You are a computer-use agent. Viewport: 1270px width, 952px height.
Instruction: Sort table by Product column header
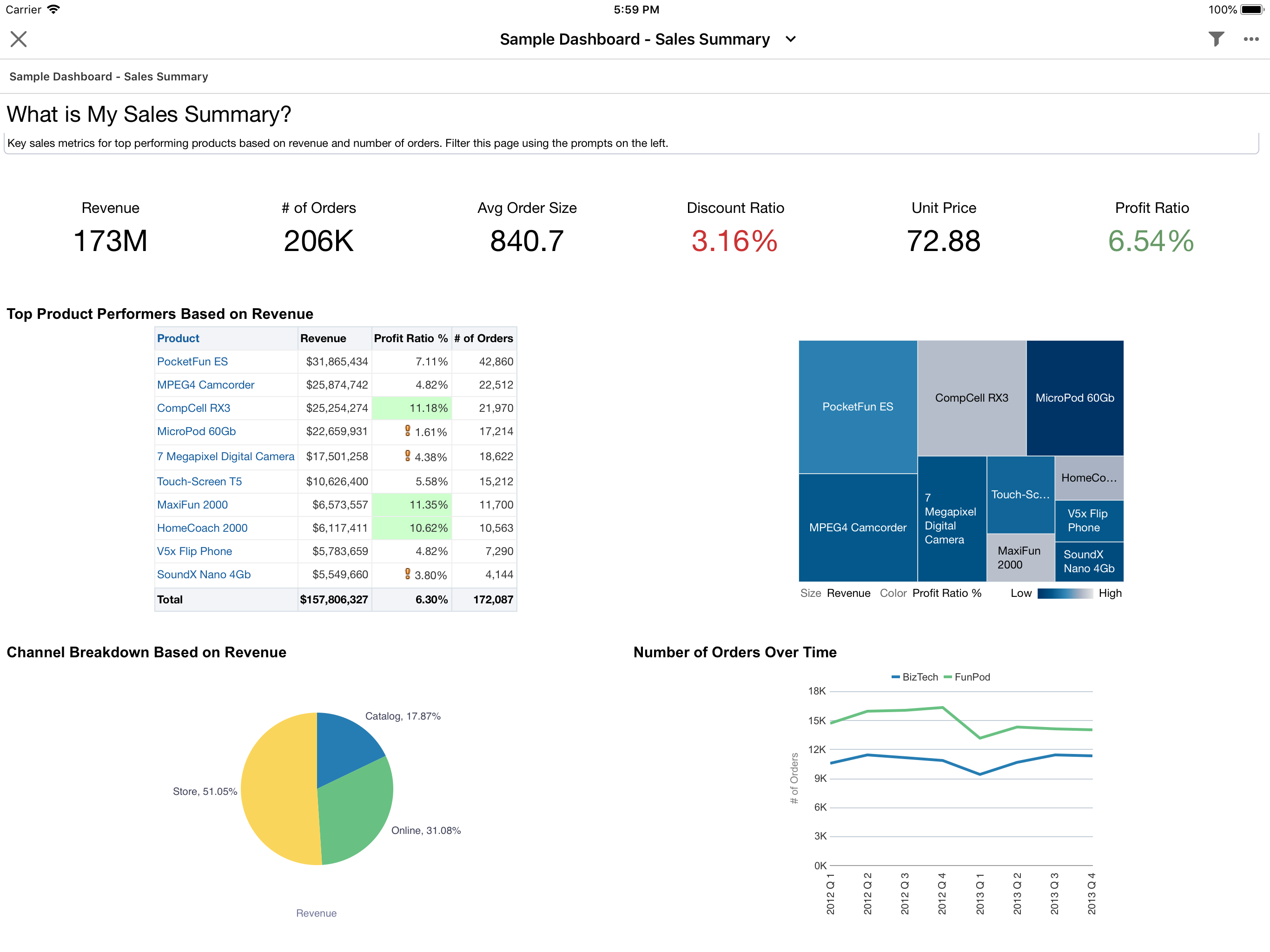click(178, 338)
